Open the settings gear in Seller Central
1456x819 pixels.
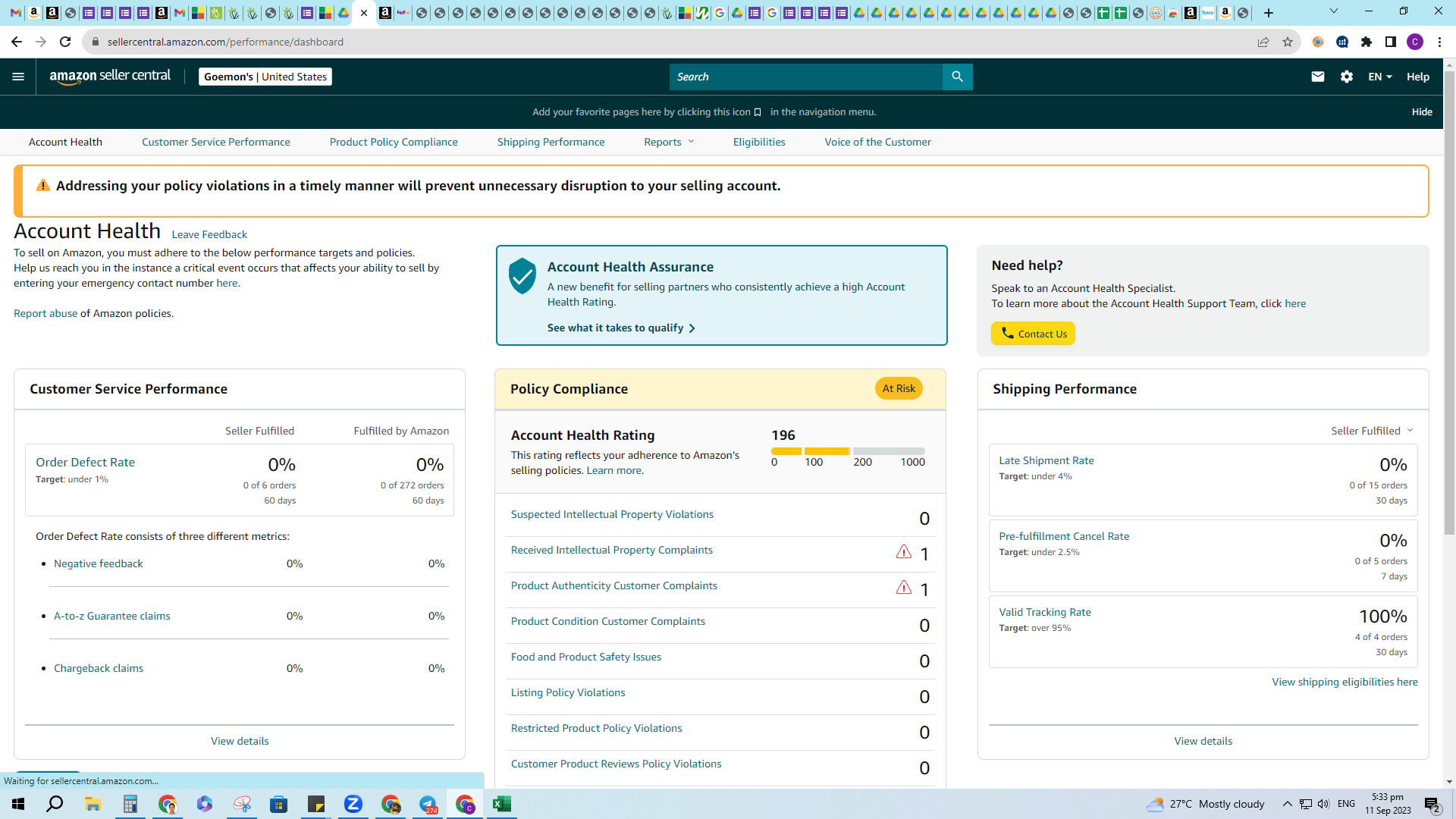click(1347, 77)
